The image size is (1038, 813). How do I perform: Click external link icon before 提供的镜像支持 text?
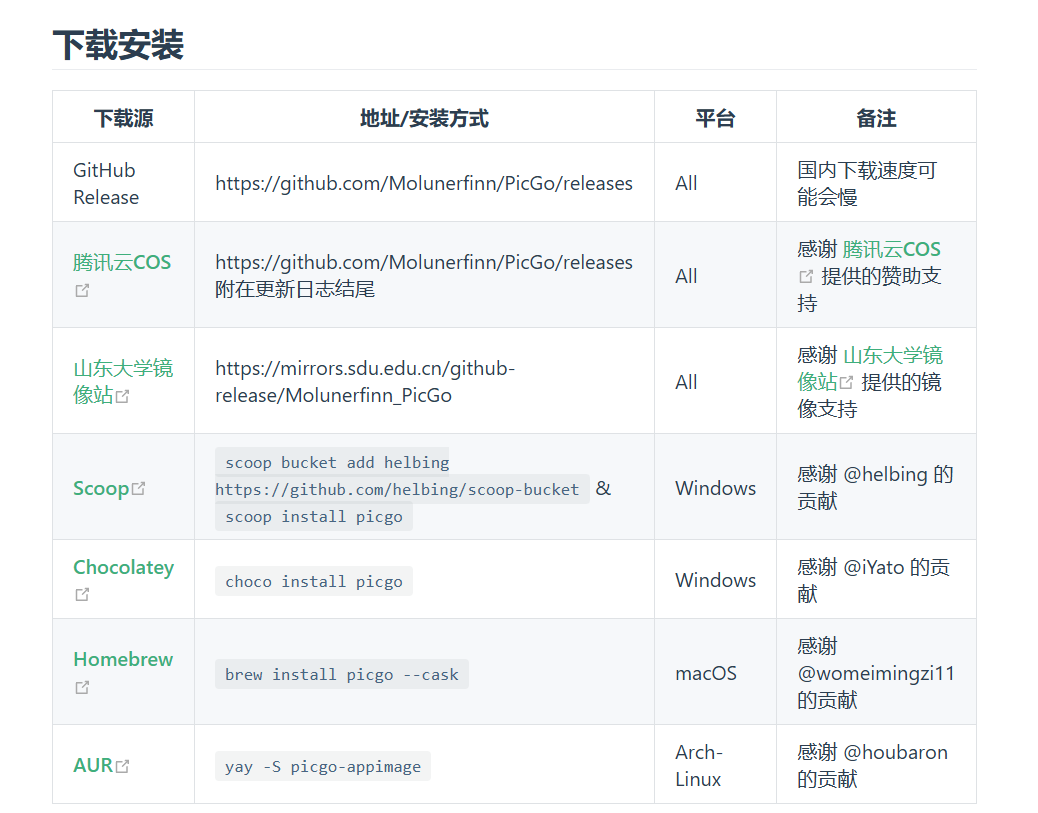coord(847,383)
